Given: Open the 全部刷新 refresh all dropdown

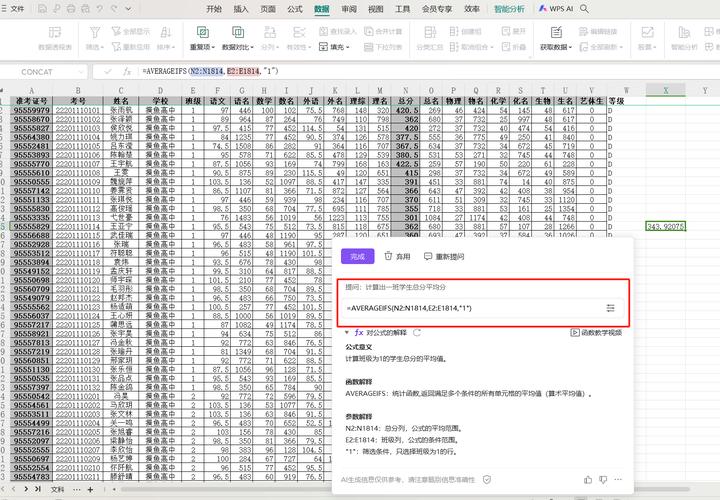Looking at the screenshot, I should click(601, 46).
